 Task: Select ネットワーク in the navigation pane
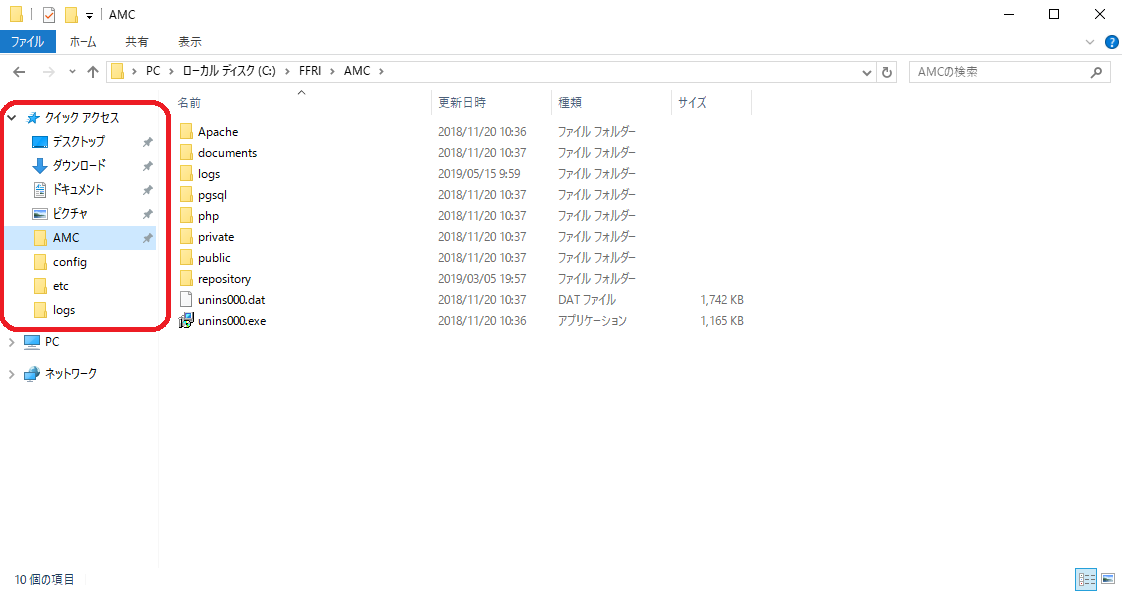click(71, 373)
